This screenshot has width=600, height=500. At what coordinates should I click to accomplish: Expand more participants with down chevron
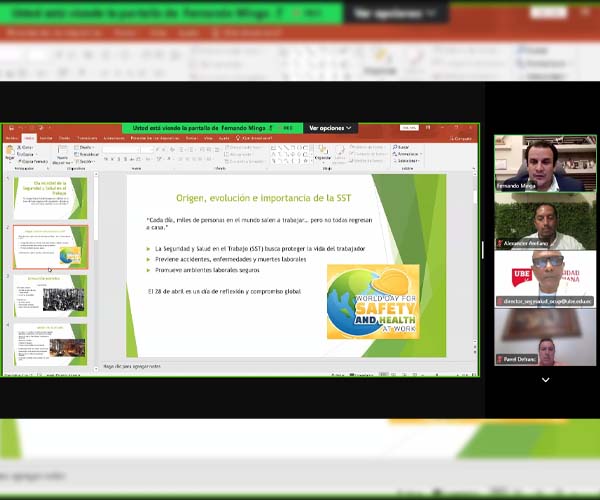(545, 380)
